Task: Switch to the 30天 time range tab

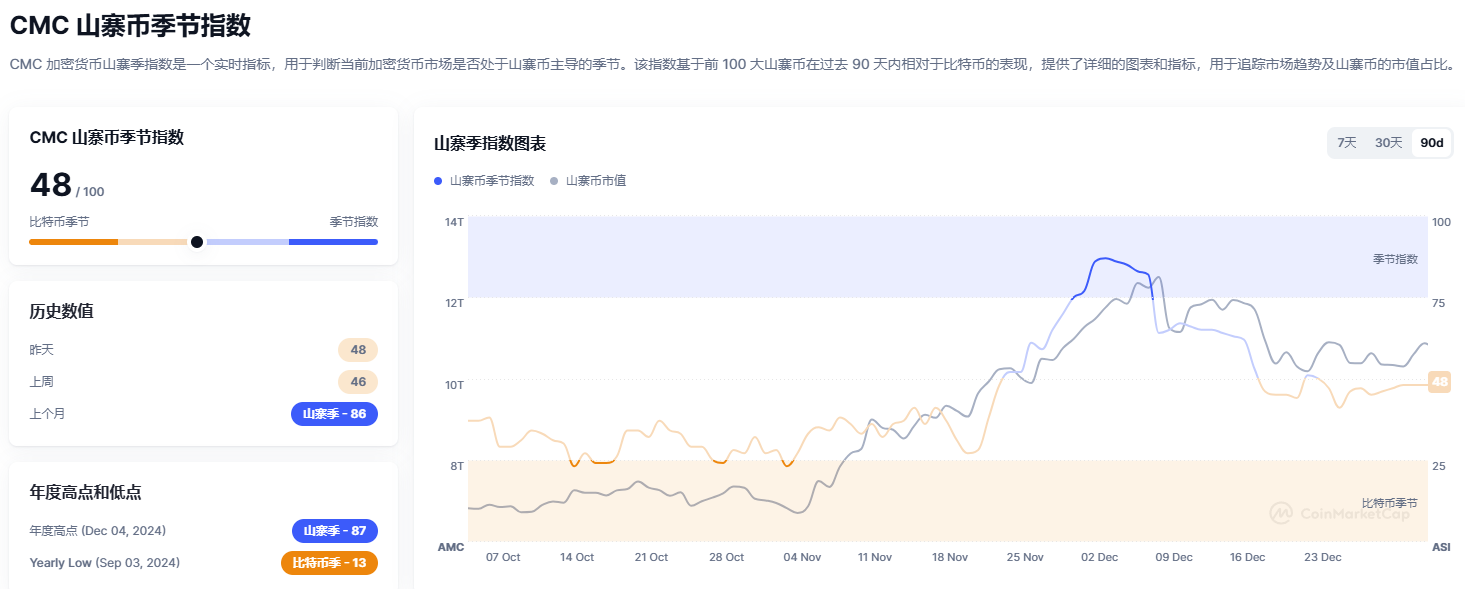Action: point(1387,142)
